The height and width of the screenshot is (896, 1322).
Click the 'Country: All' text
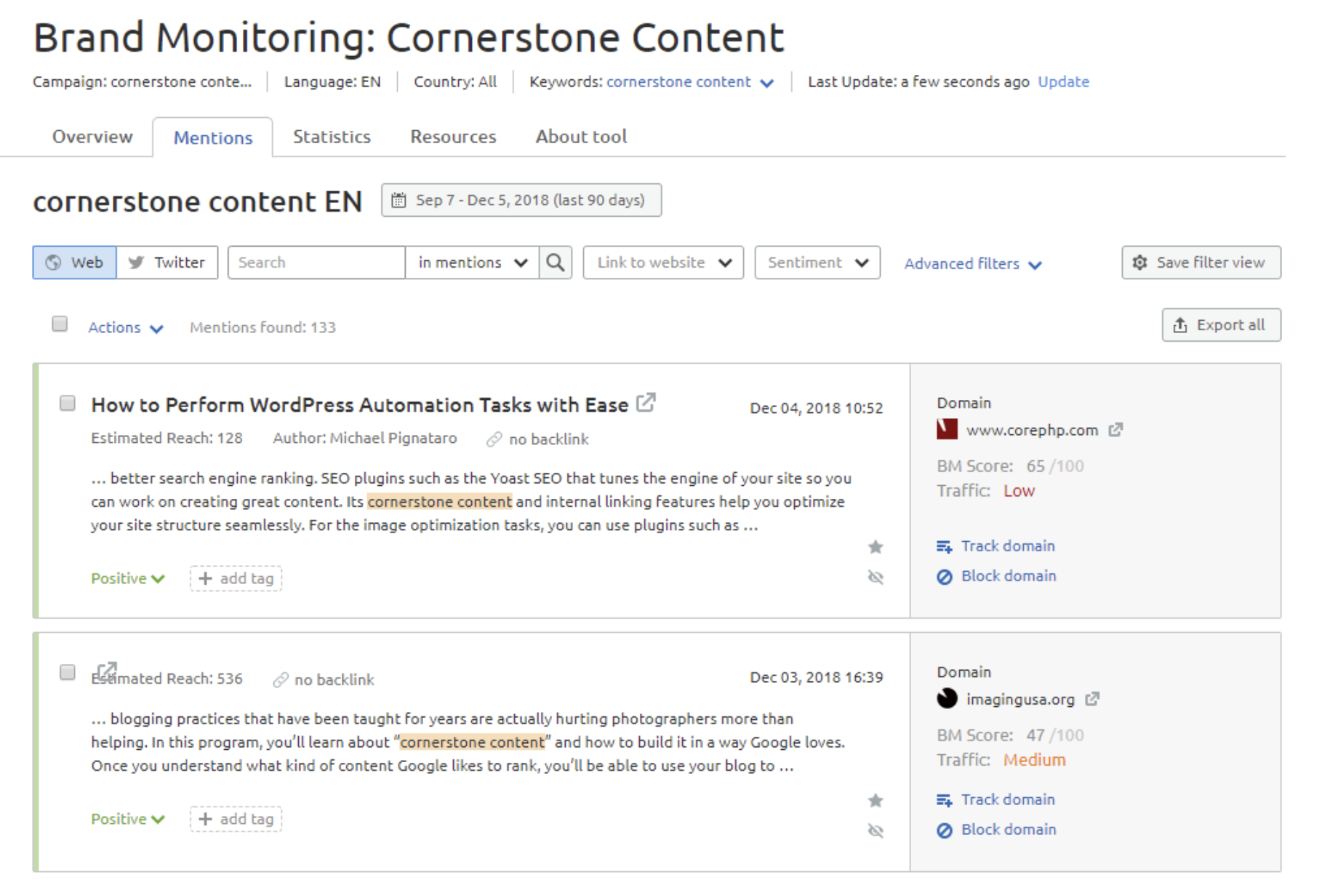455,81
